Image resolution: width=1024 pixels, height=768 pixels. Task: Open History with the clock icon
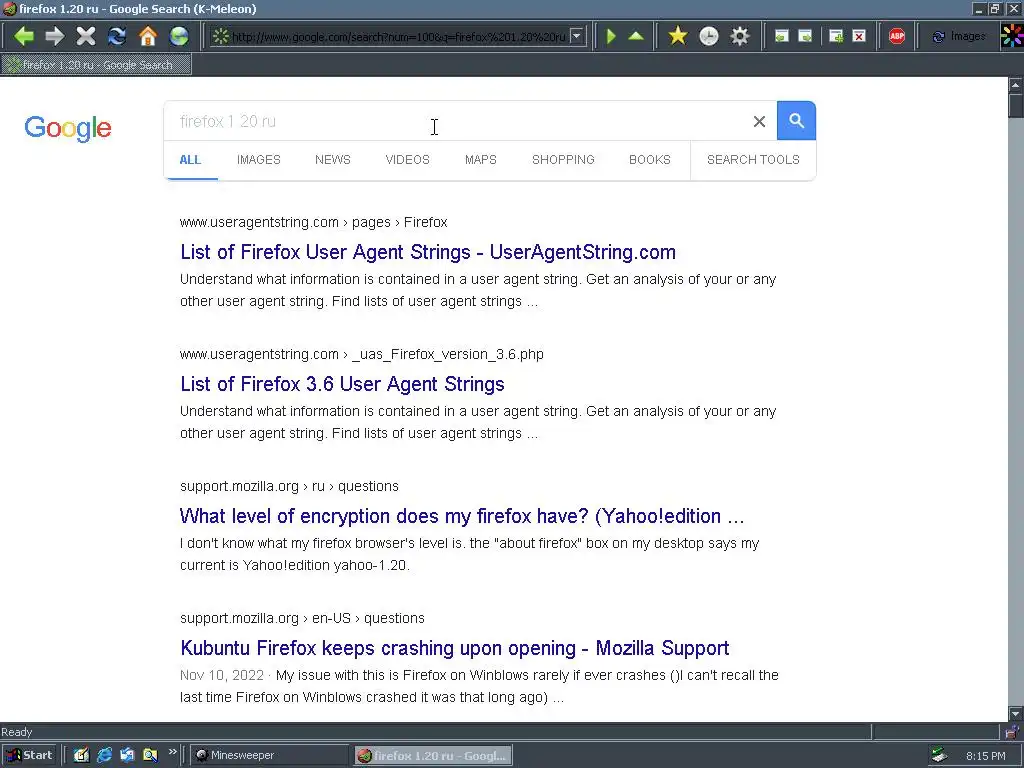tap(709, 36)
